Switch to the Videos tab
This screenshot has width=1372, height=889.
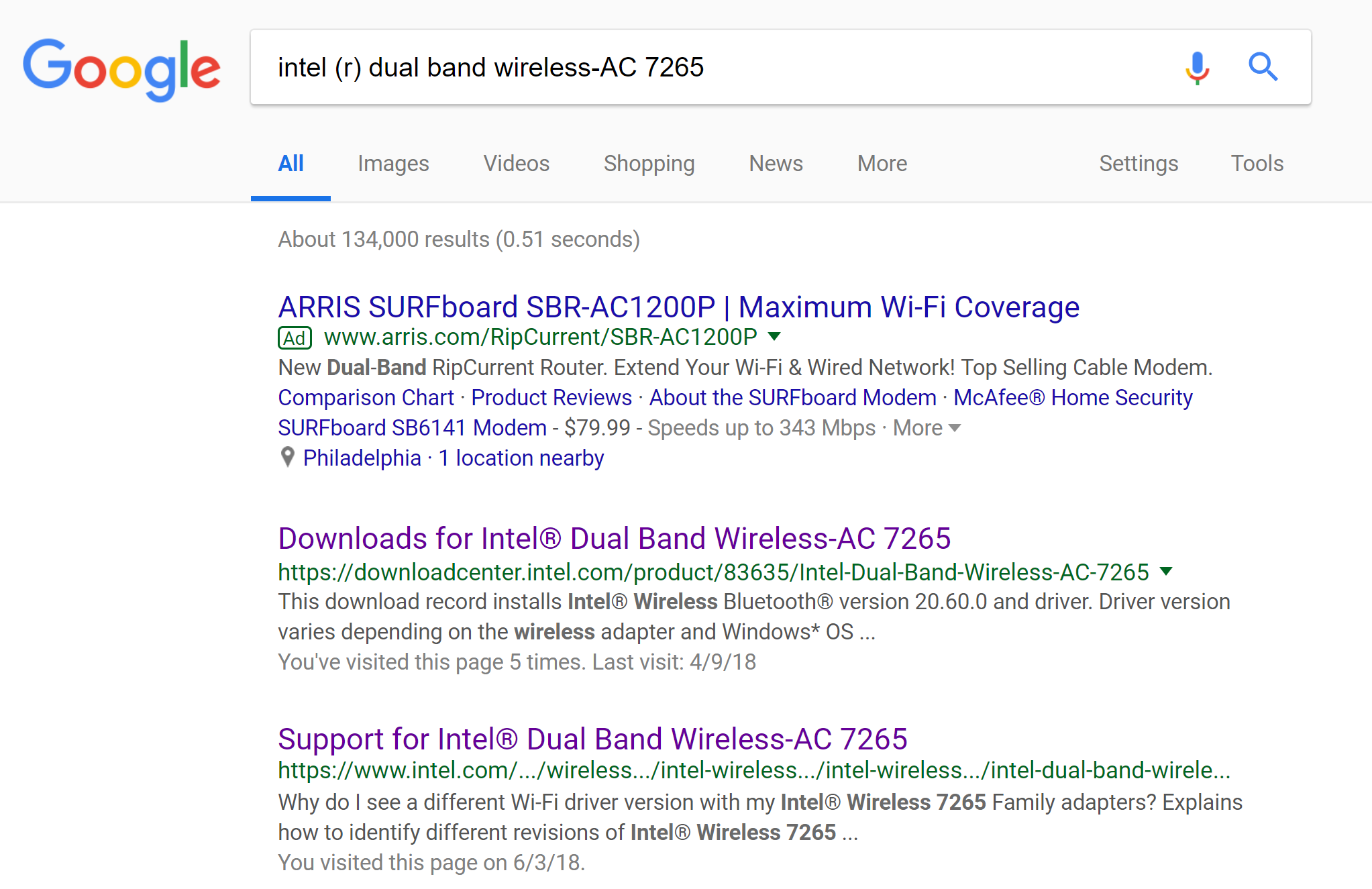(x=517, y=164)
